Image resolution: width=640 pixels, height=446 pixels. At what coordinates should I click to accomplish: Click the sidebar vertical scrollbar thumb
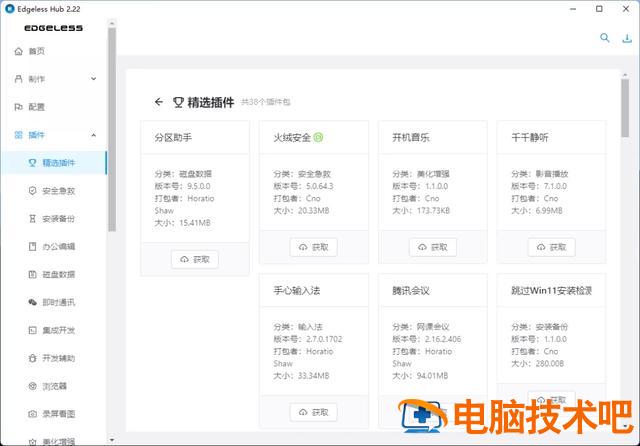click(112, 130)
